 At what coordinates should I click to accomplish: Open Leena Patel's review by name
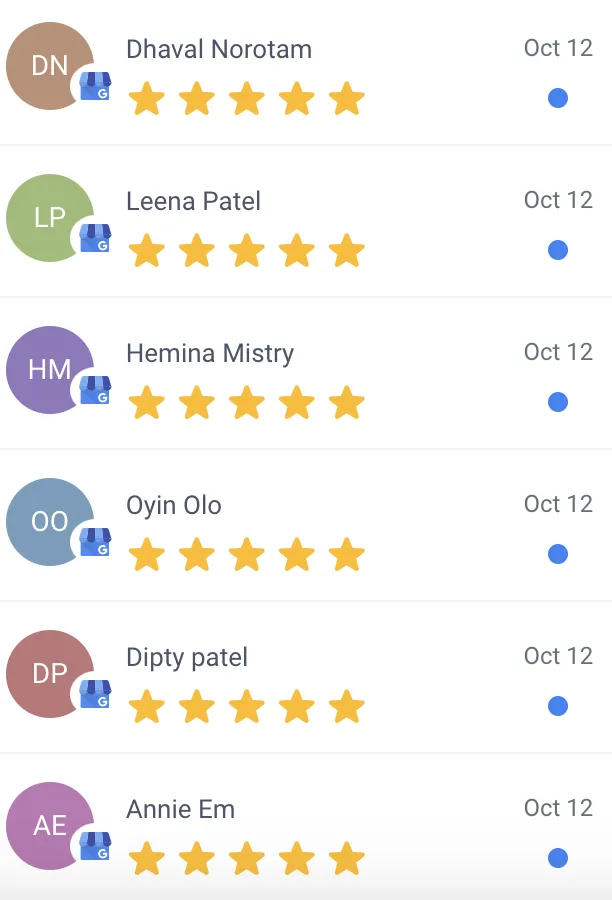coord(193,201)
